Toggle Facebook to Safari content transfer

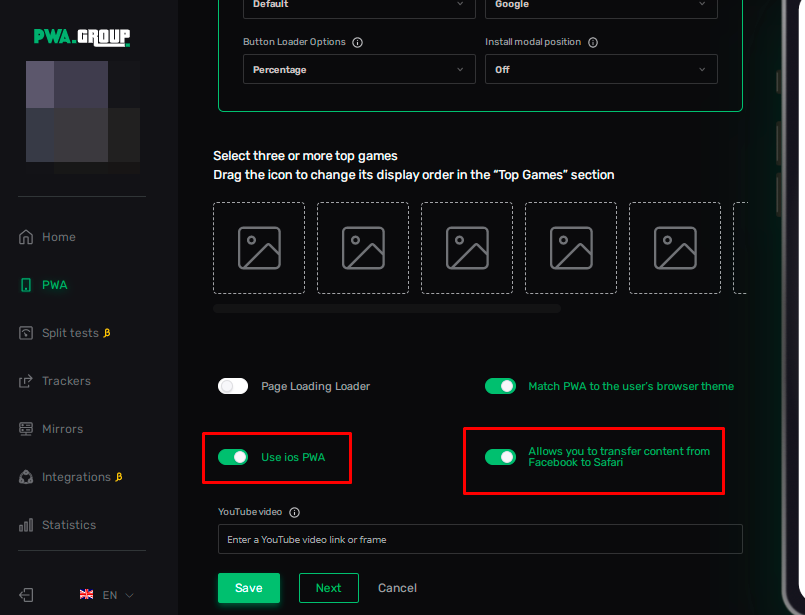(500, 457)
